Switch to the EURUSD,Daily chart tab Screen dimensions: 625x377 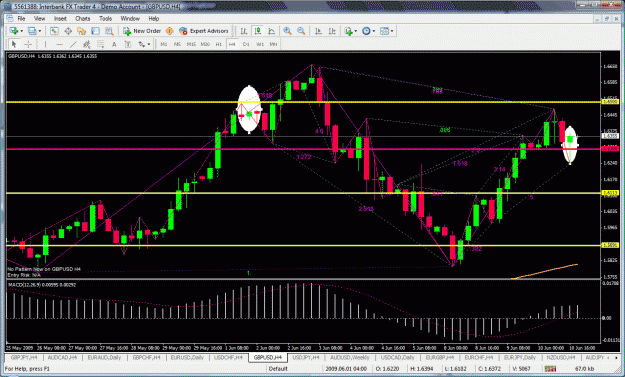tap(187, 357)
